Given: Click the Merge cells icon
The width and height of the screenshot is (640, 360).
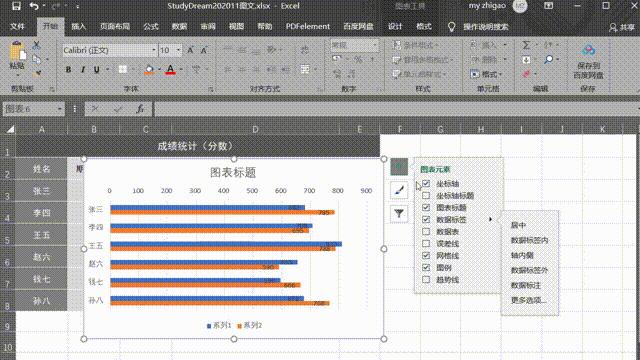Looking at the screenshot, I should [x=304, y=69].
